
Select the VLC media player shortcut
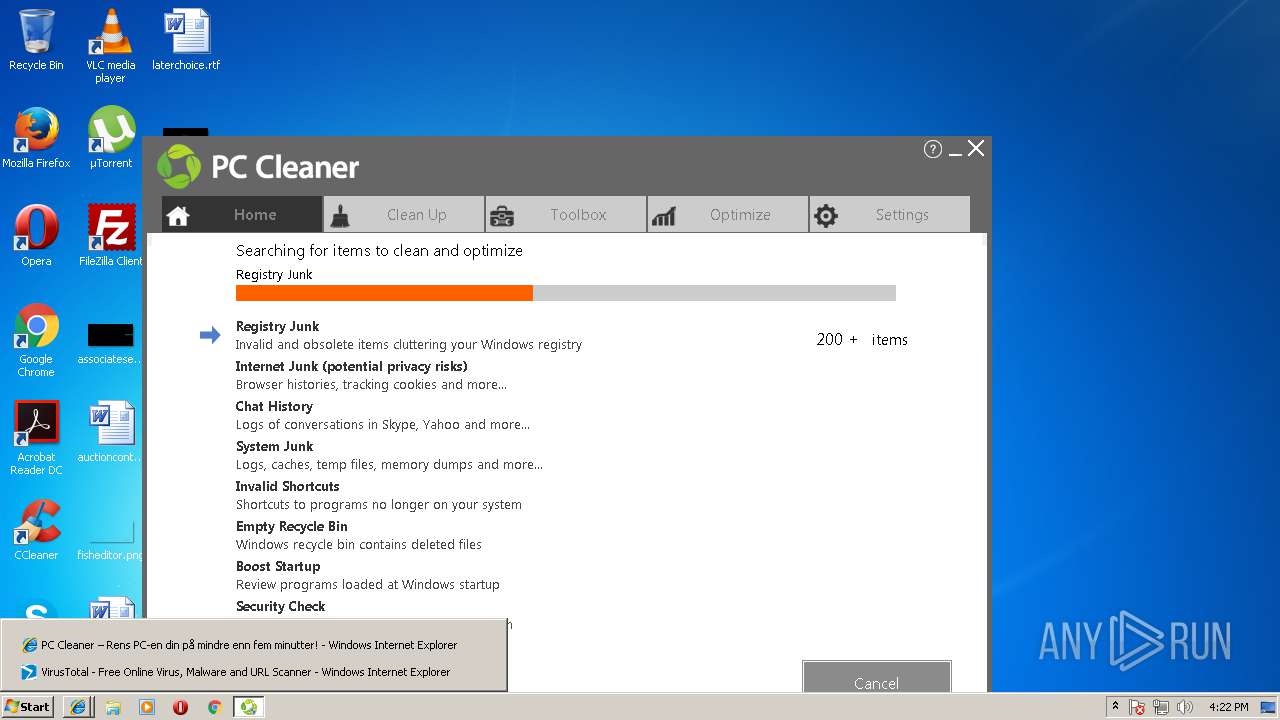coord(110,46)
